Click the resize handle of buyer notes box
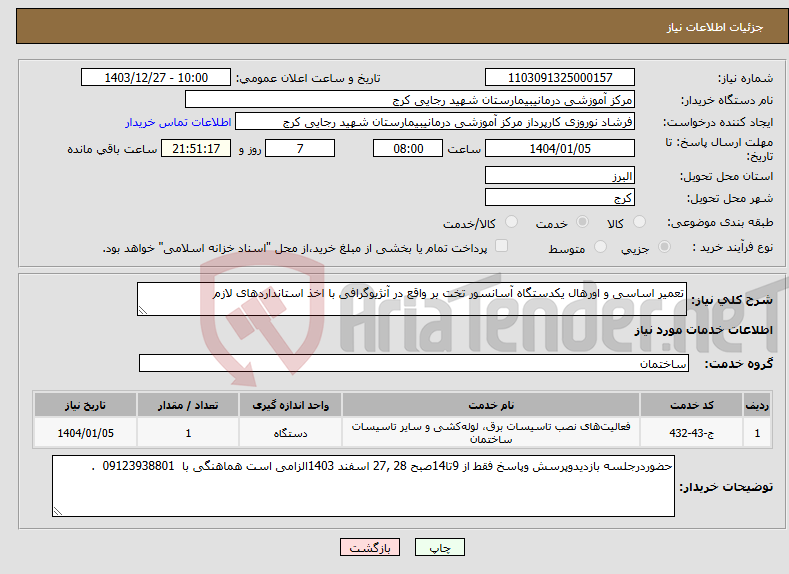This screenshot has width=789, height=574. click(58, 511)
